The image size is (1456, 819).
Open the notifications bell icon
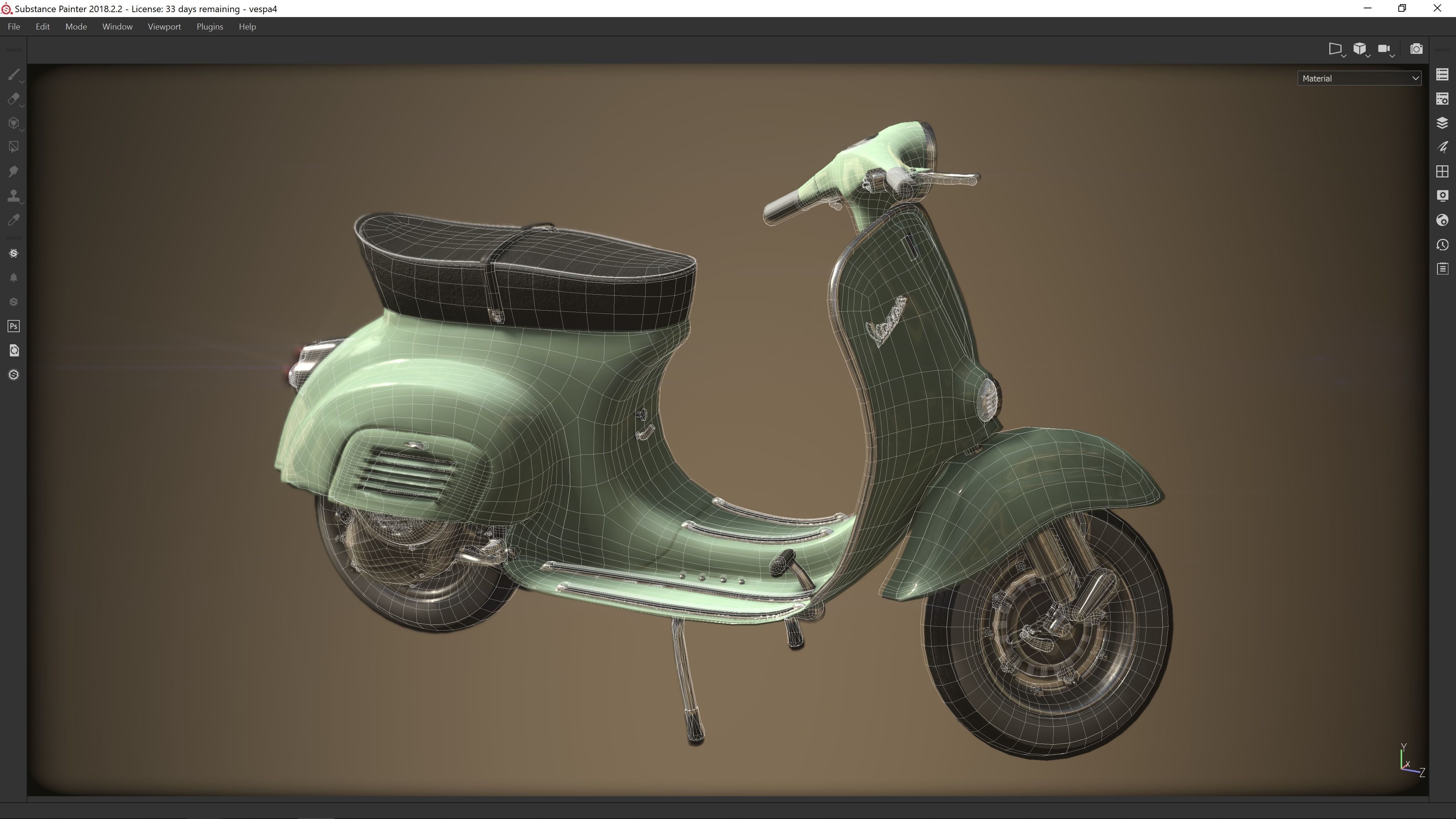click(x=14, y=278)
